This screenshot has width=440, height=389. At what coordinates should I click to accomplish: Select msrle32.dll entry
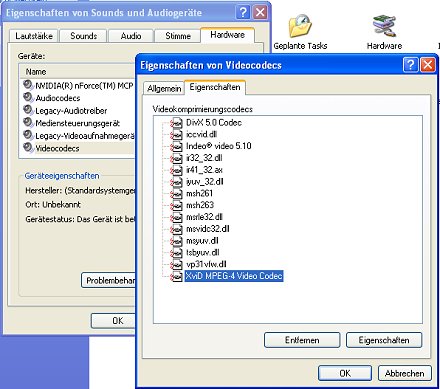click(x=204, y=217)
